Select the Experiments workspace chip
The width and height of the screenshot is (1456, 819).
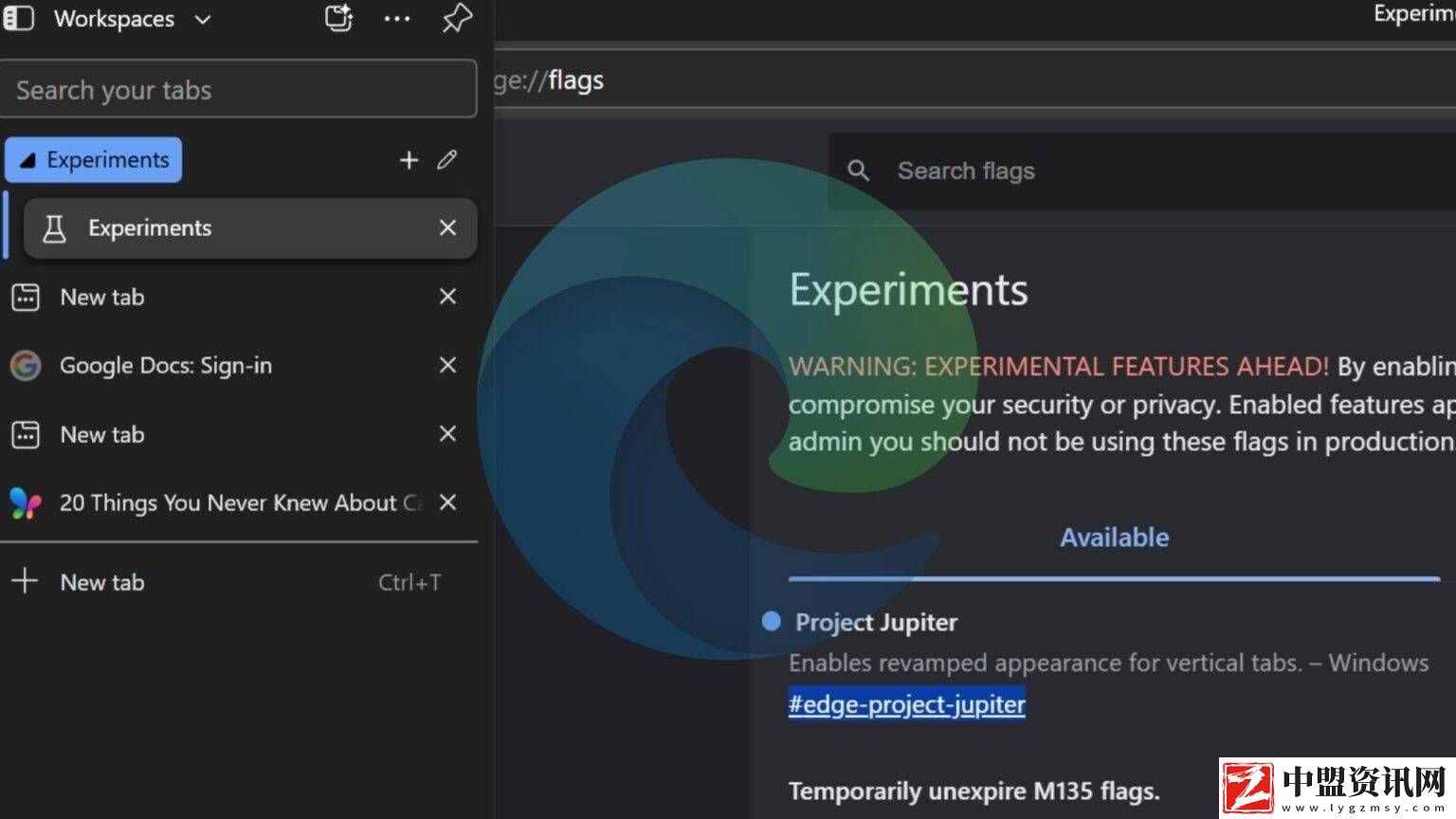coord(94,160)
